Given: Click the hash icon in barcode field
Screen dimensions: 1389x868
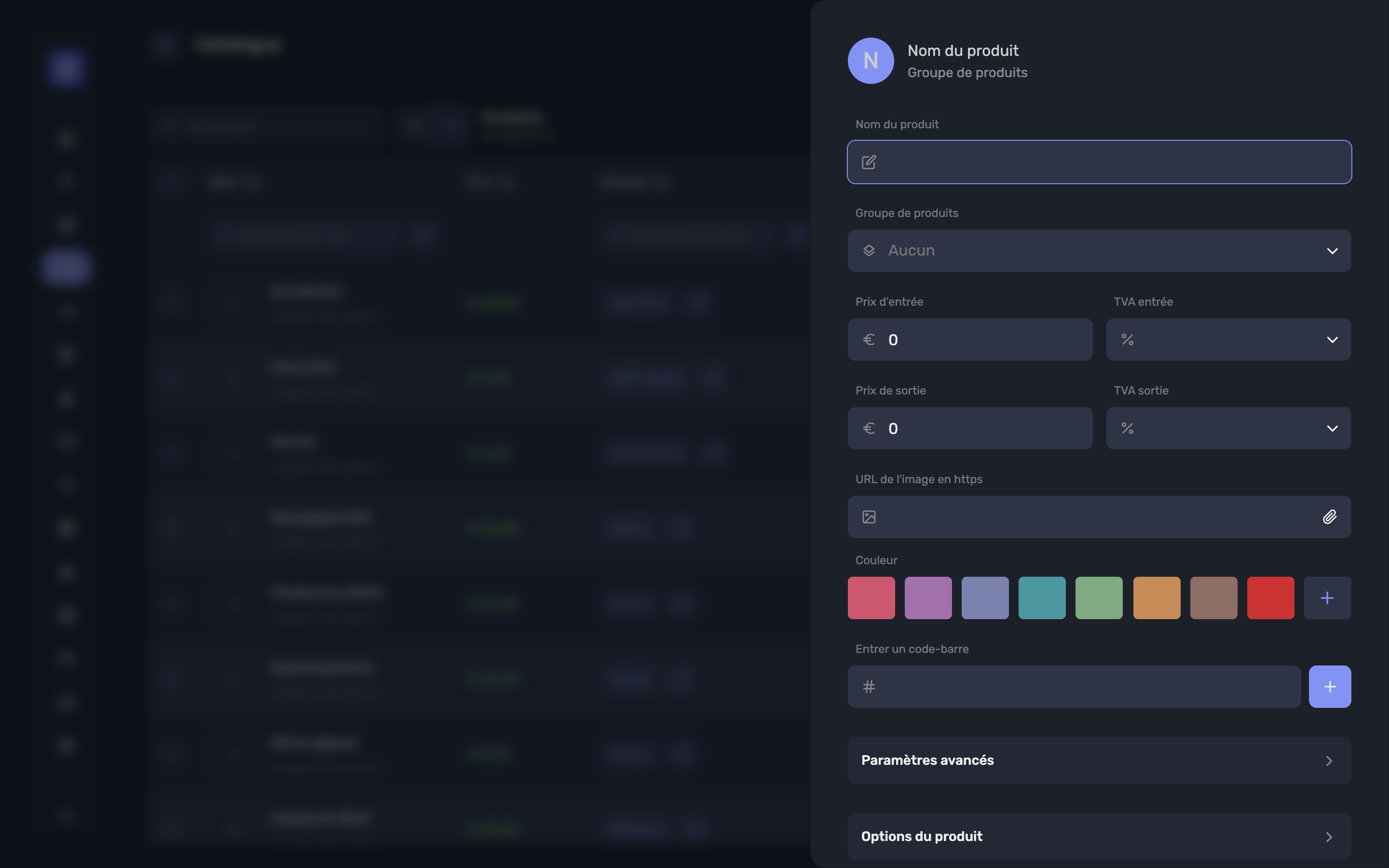Looking at the screenshot, I should pos(869,687).
